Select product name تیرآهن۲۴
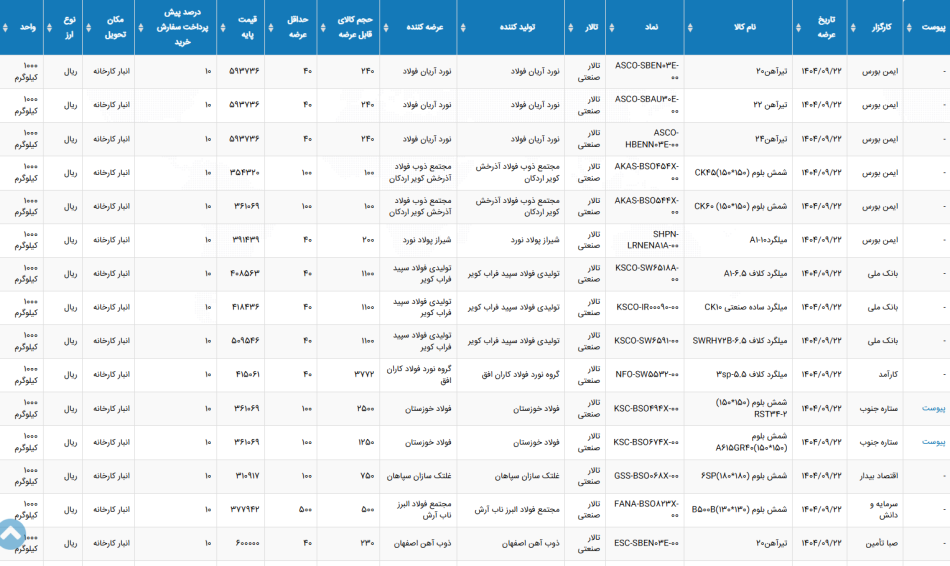This screenshot has width=950, height=566. coord(771,139)
